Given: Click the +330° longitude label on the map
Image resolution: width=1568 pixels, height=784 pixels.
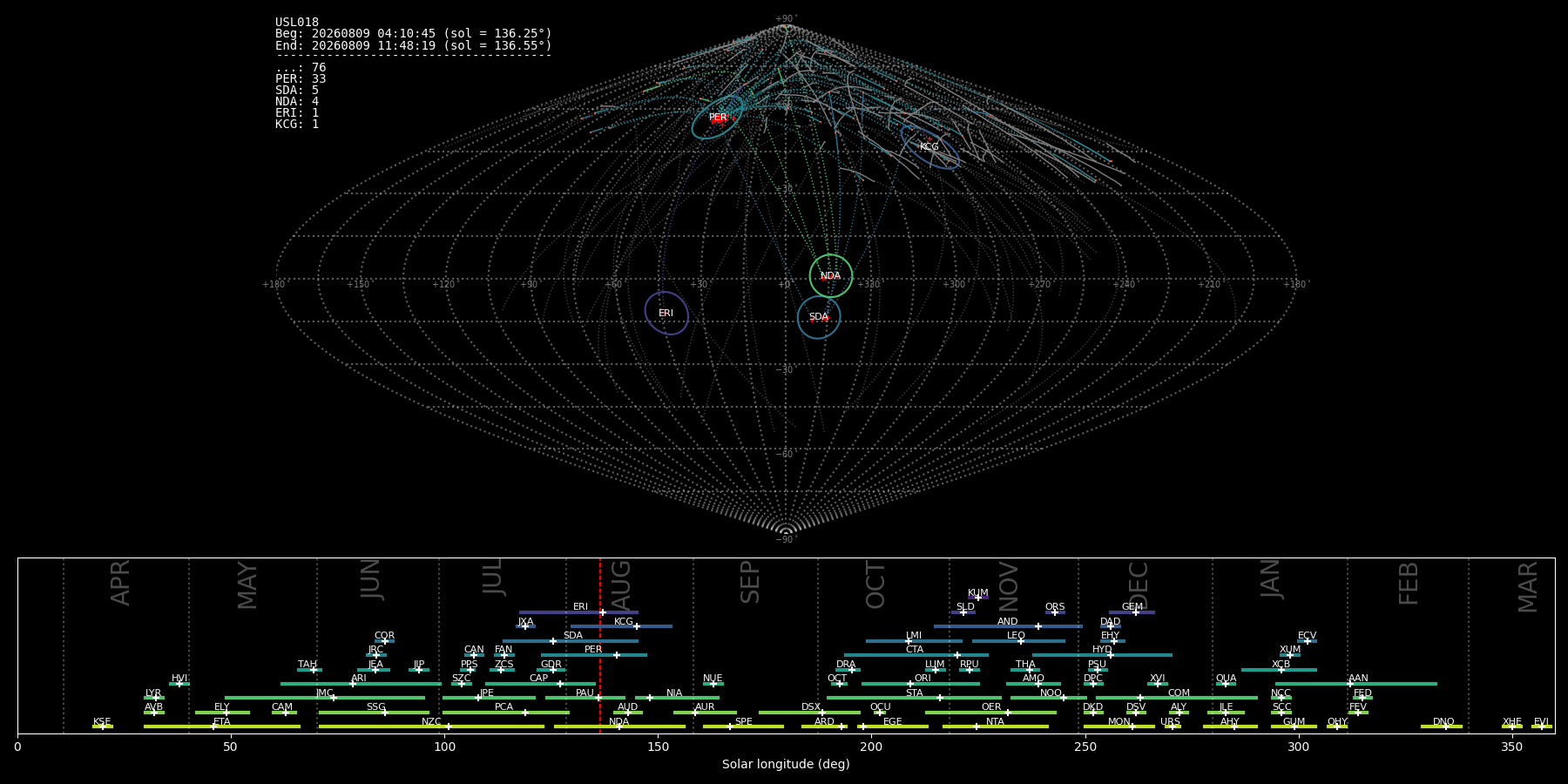Looking at the screenshot, I should (x=868, y=285).
